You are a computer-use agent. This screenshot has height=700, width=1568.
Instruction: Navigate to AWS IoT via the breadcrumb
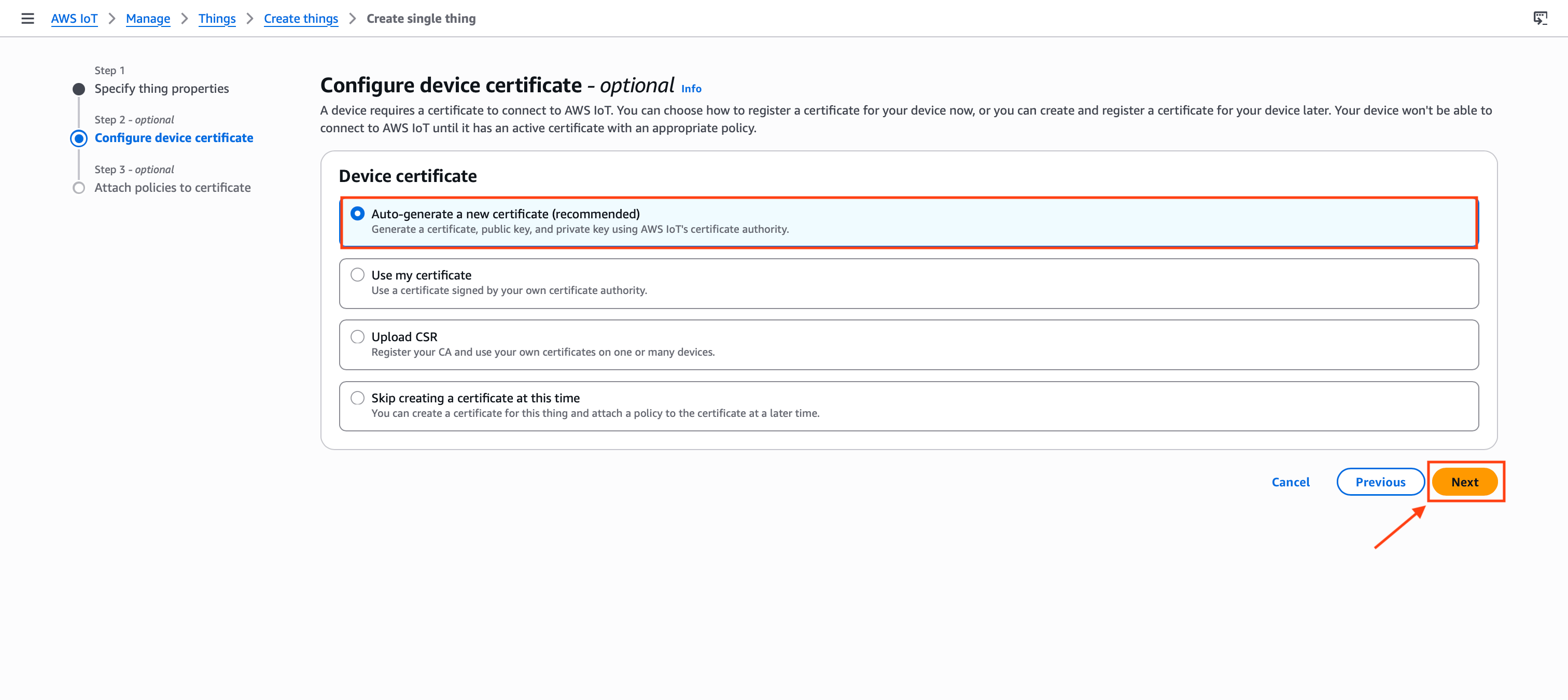click(x=74, y=18)
